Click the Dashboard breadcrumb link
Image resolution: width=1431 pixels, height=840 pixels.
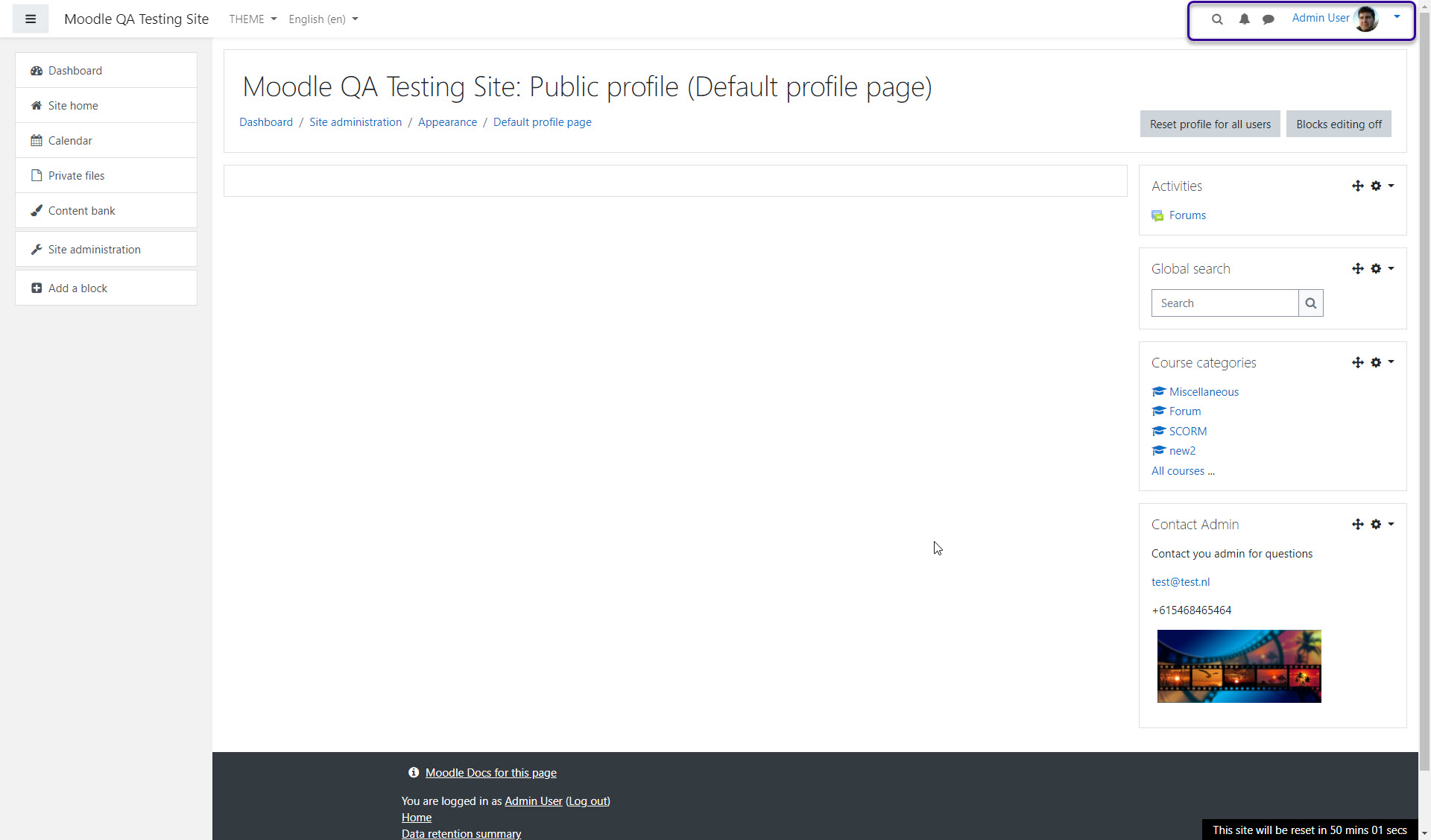266,122
